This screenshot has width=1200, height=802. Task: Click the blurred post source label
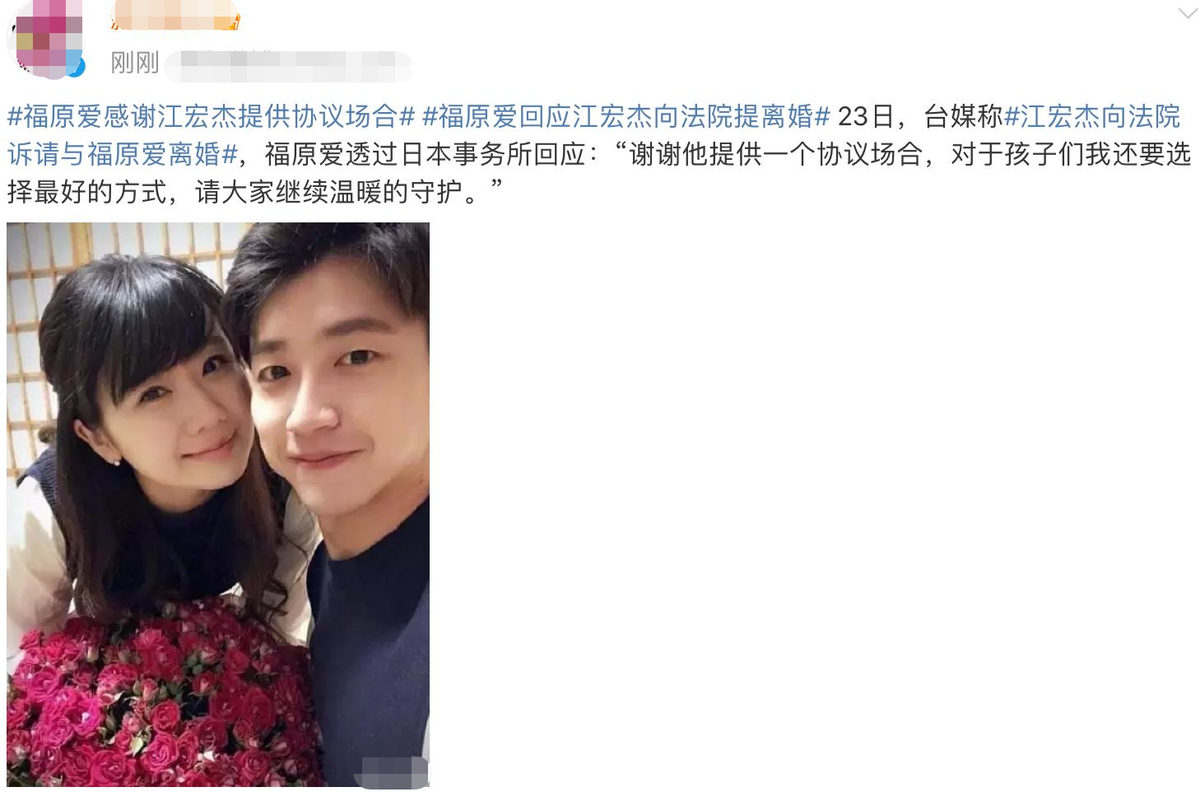click(288, 66)
